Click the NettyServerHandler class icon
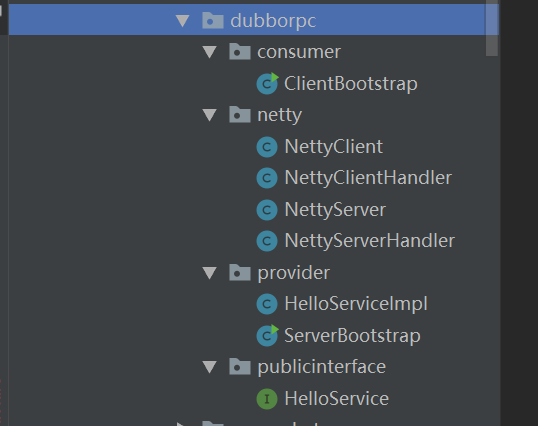 (267, 241)
